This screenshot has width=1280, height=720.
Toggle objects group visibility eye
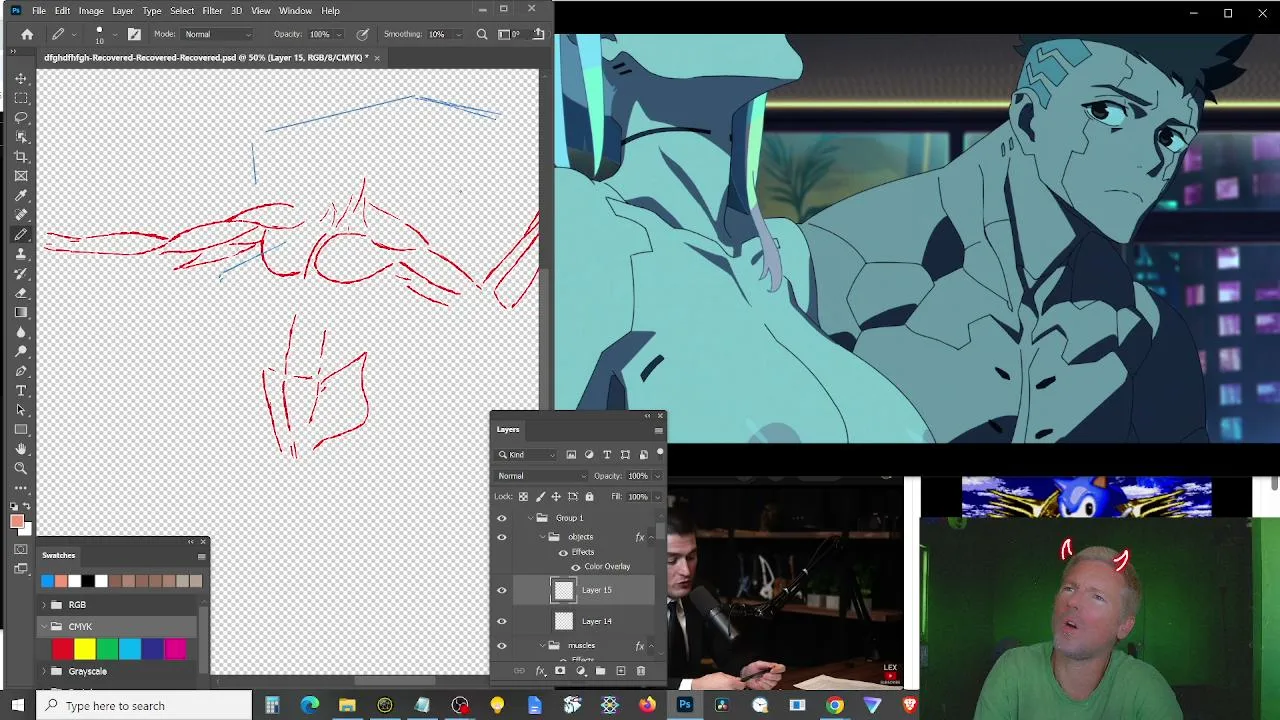[x=502, y=537]
